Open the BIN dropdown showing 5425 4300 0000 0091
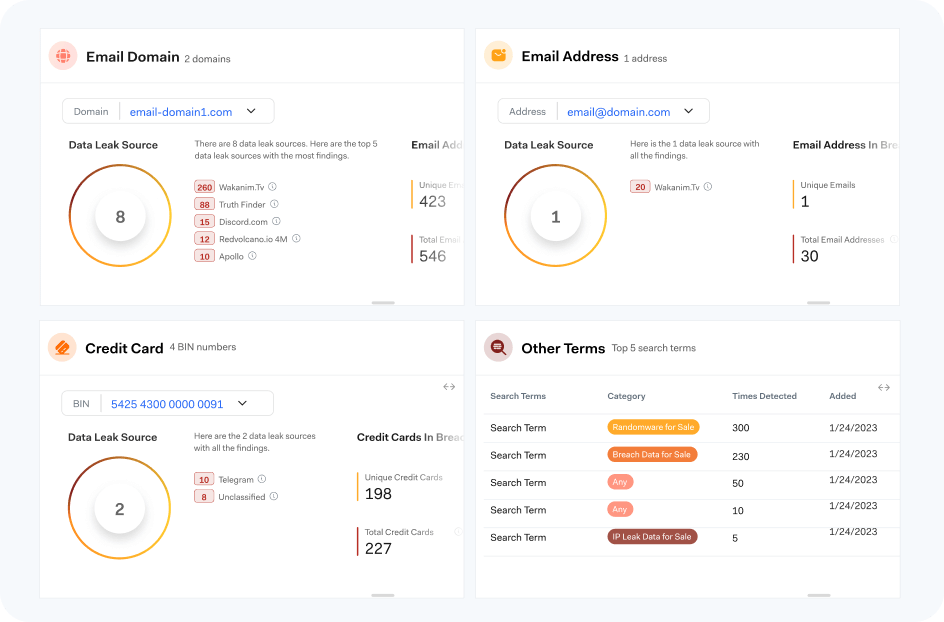 pyautogui.click(x=167, y=403)
